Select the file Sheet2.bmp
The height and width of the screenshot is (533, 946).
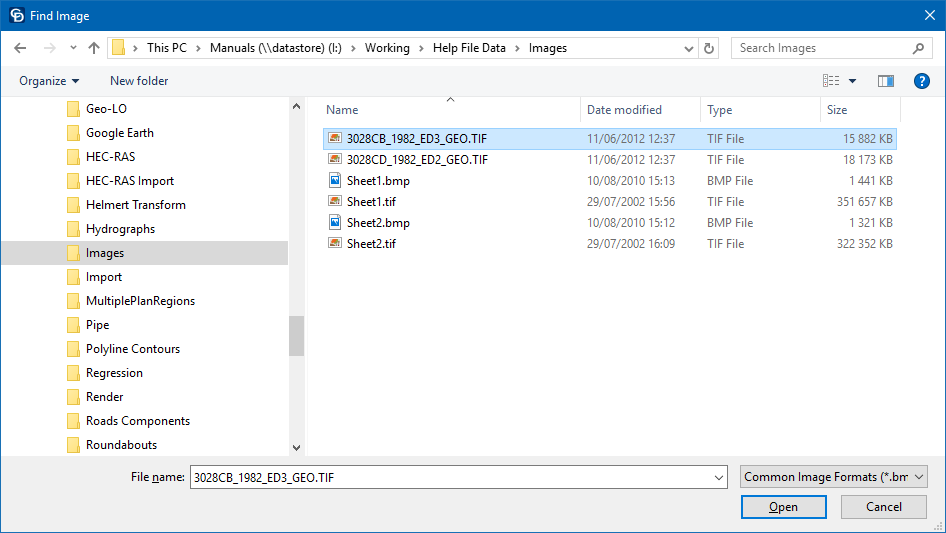pos(610,223)
